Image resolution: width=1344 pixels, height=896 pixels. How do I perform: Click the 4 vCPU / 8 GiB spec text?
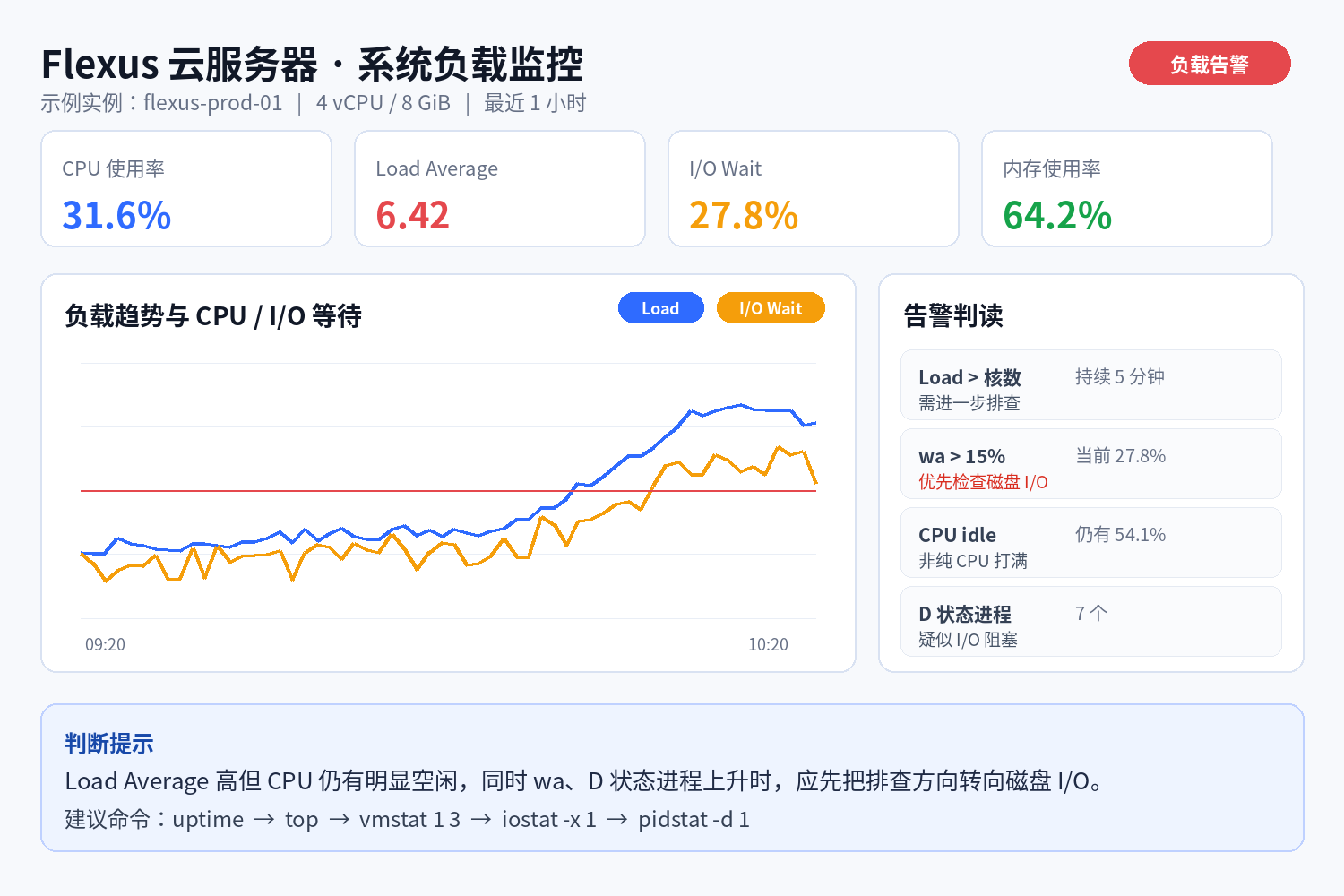click(383, 103)
